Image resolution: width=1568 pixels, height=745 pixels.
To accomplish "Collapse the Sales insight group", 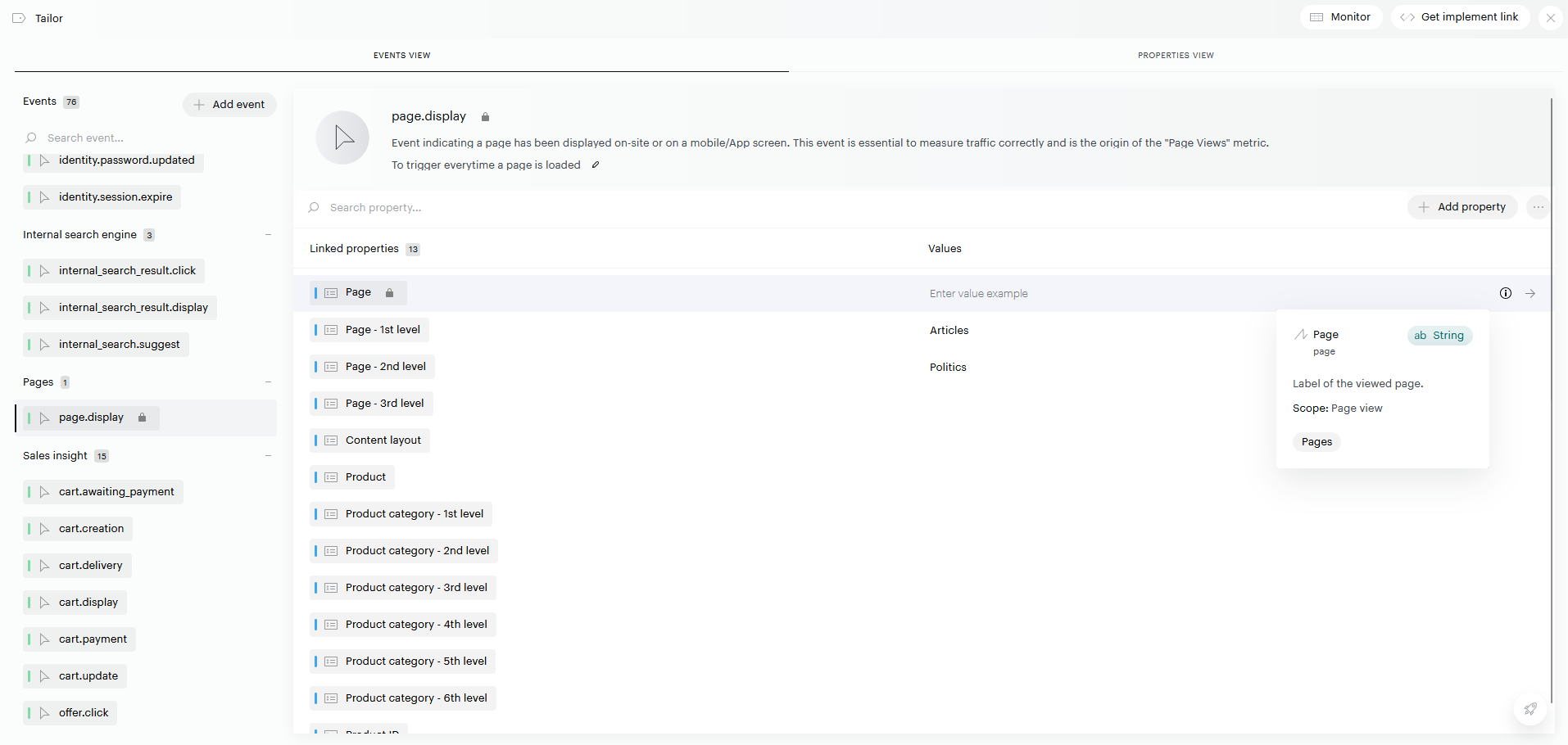I will [x=268, y=456].
